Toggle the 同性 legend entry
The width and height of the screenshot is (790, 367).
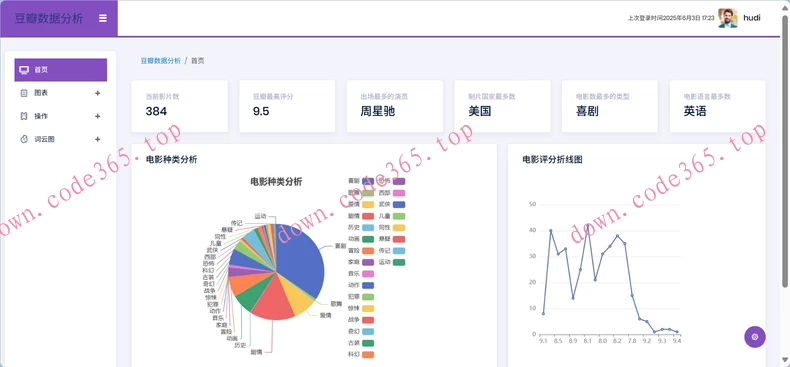[x=392, y=227]
